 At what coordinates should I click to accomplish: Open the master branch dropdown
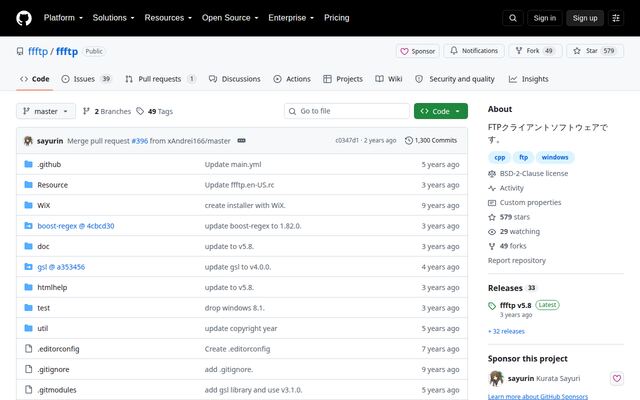46,111
